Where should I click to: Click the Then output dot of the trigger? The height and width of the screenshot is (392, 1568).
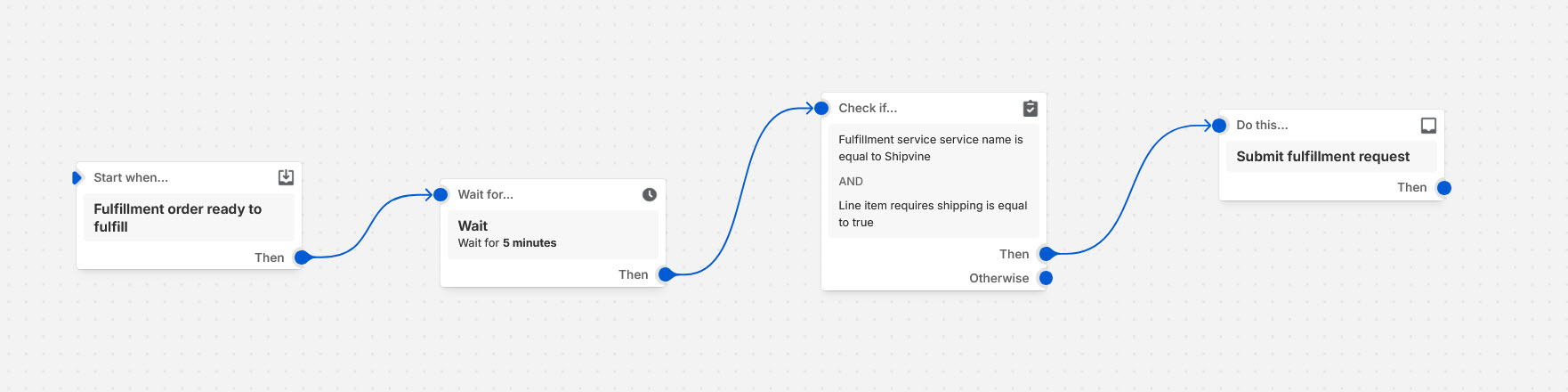pyautogui.click(x=303, y=257)
